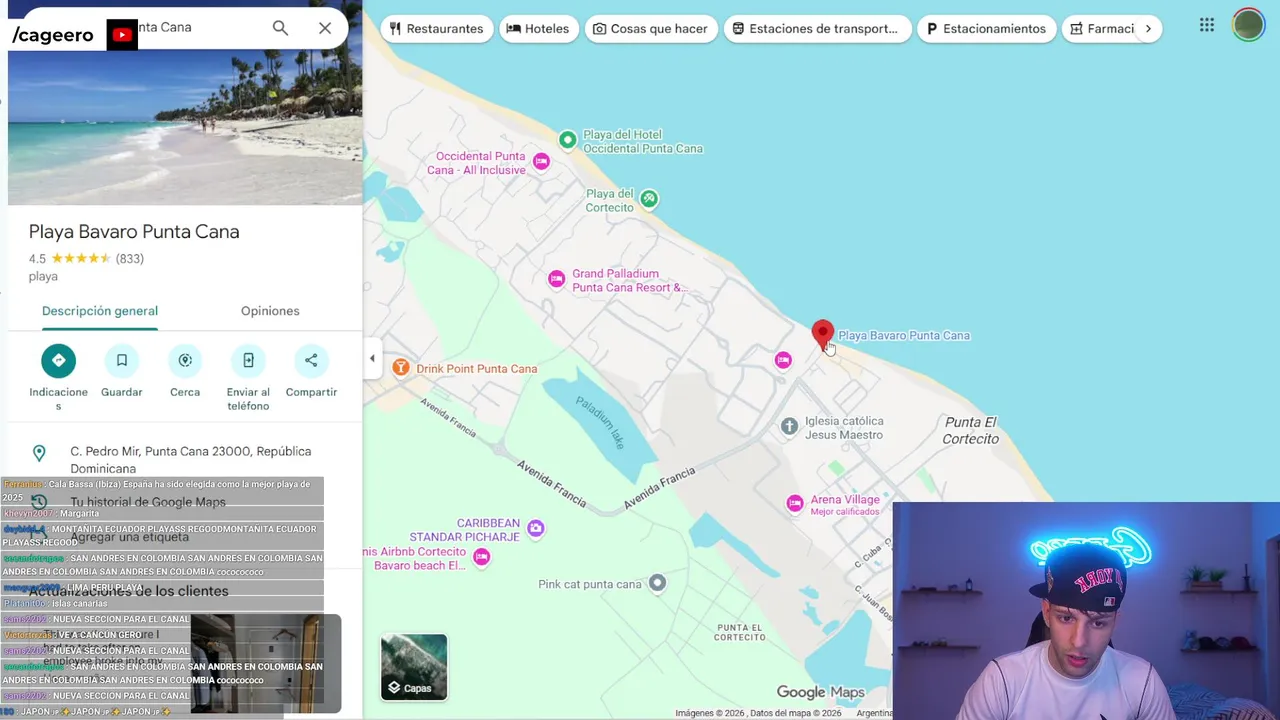Click the Grand Palladium hotel marker
Image resolution: width=1280 pixels, height=720 pixels.
point(556,280)
